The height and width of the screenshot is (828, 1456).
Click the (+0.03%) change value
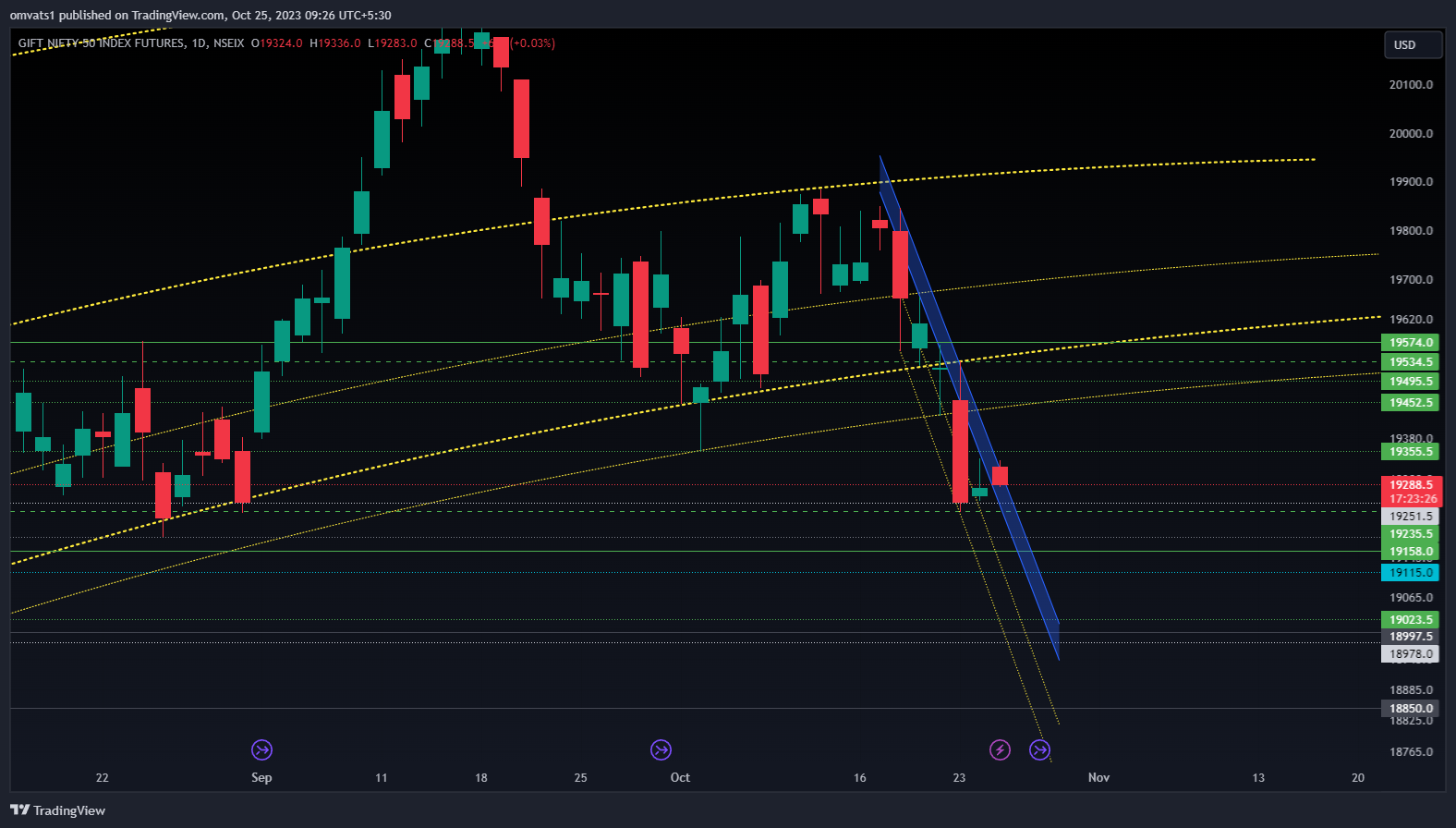[x=533, y=43]
